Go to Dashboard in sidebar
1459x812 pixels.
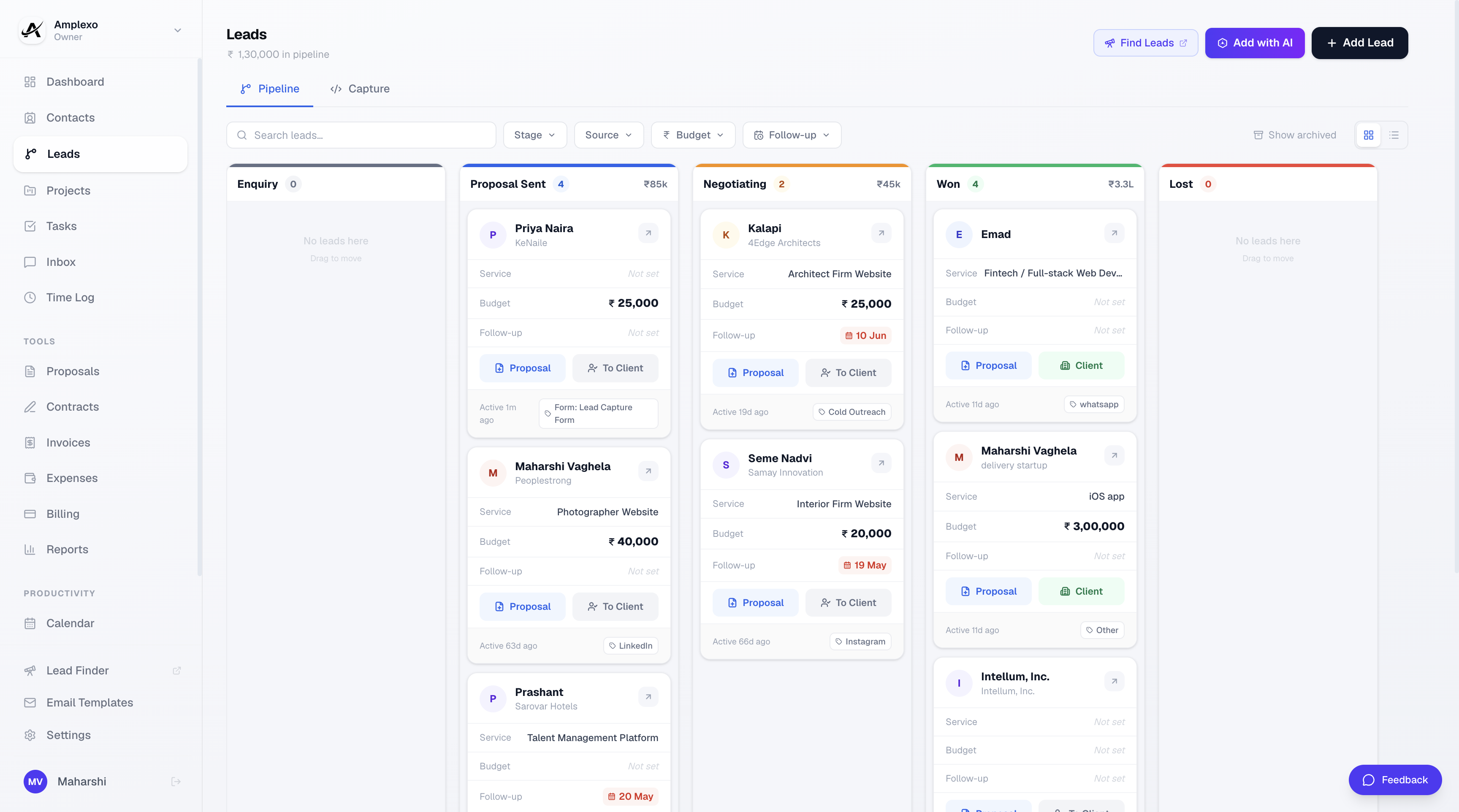tap(100, 81)
